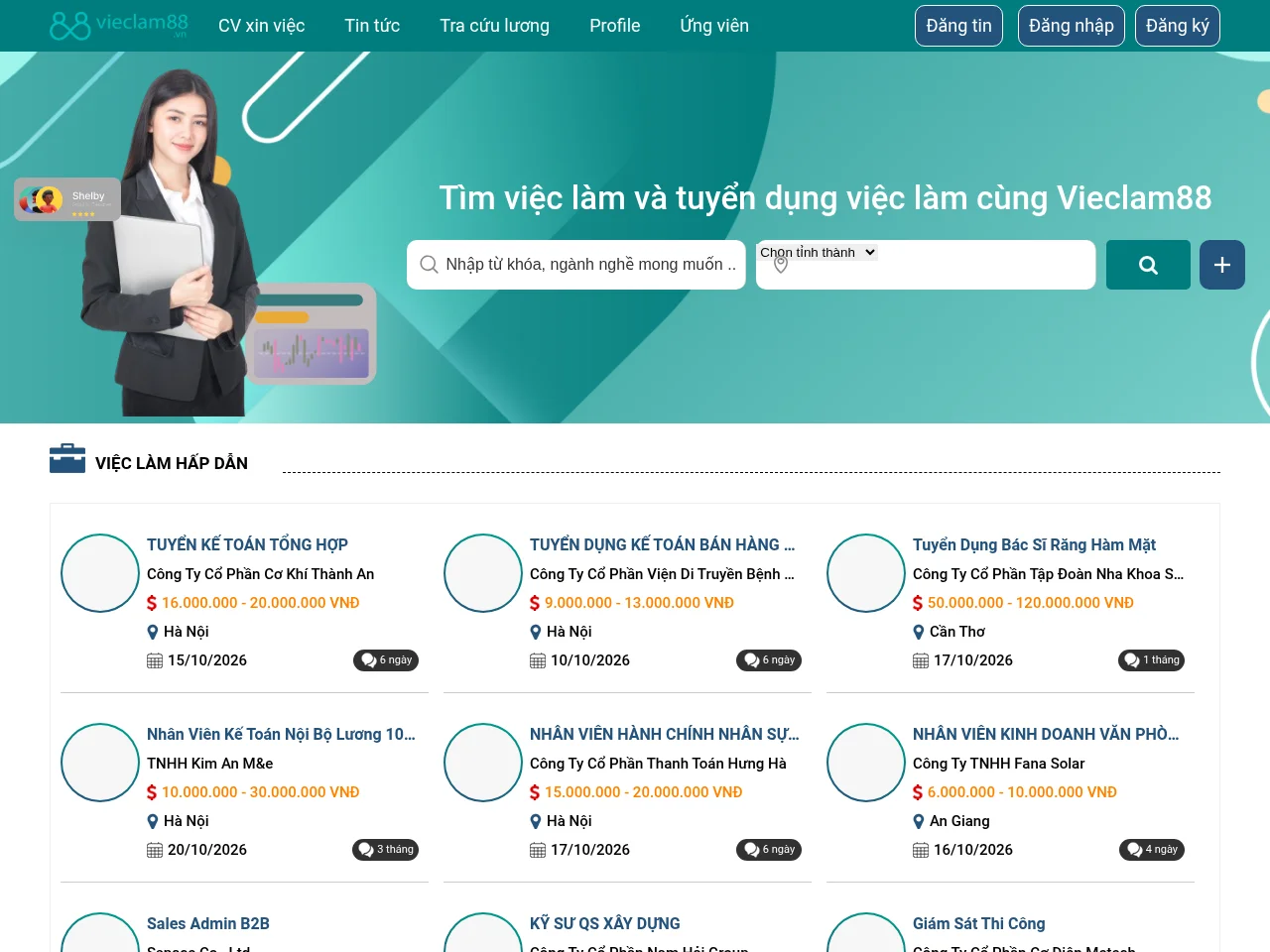1270x952 pixels.
Task: Click the Vieclam88 logo
Action: (x=119, y=25)
